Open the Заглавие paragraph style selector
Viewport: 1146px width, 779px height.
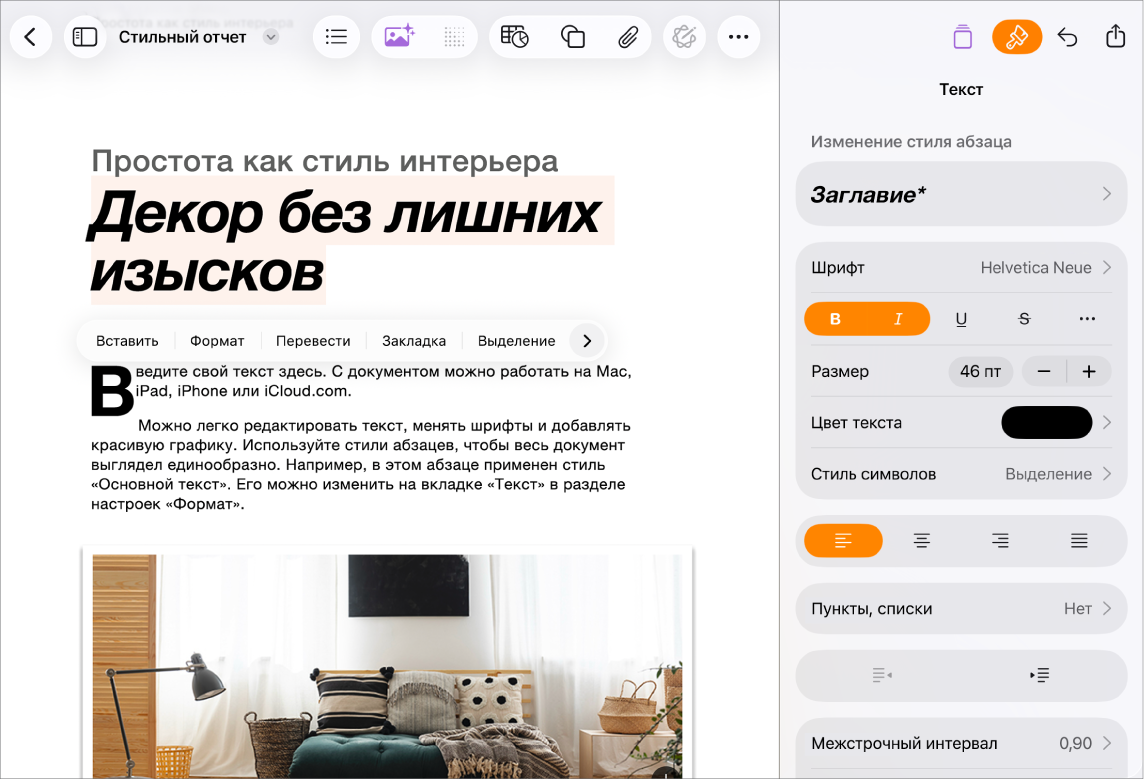(x=961, y=194)
